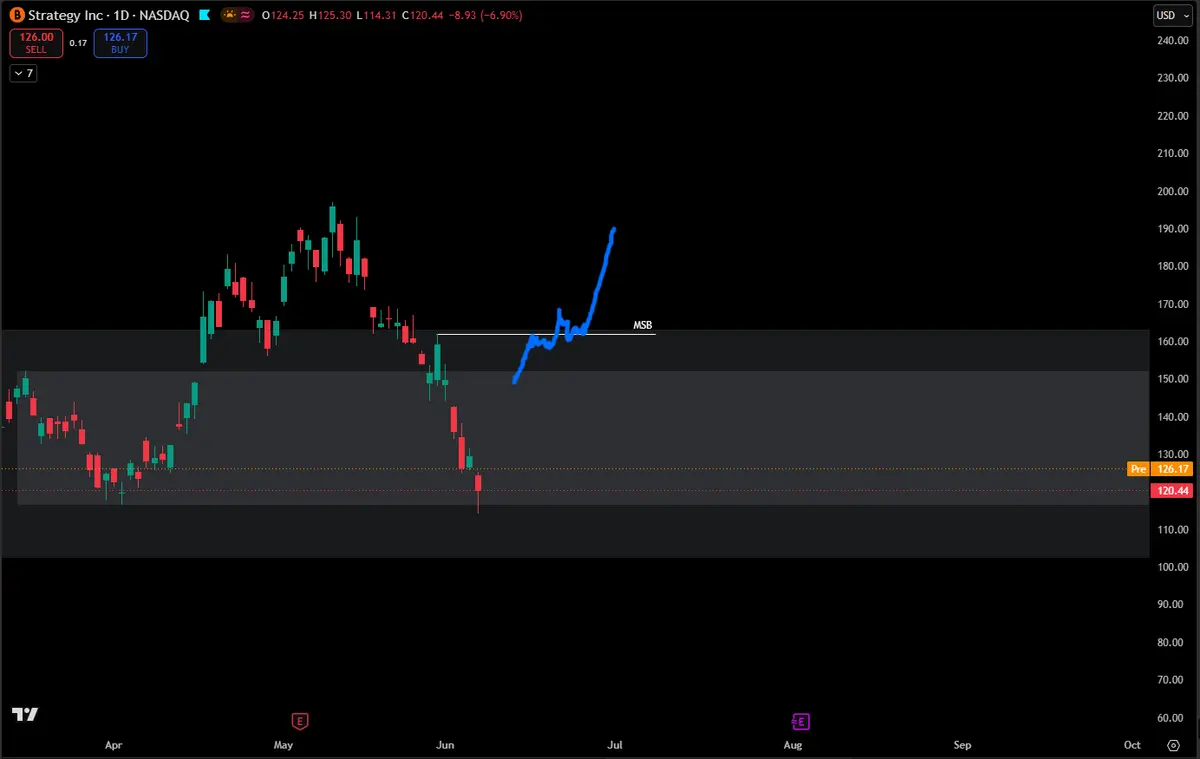
Task: Click the pre-market sun session icon
Action: tap(230, 16)
